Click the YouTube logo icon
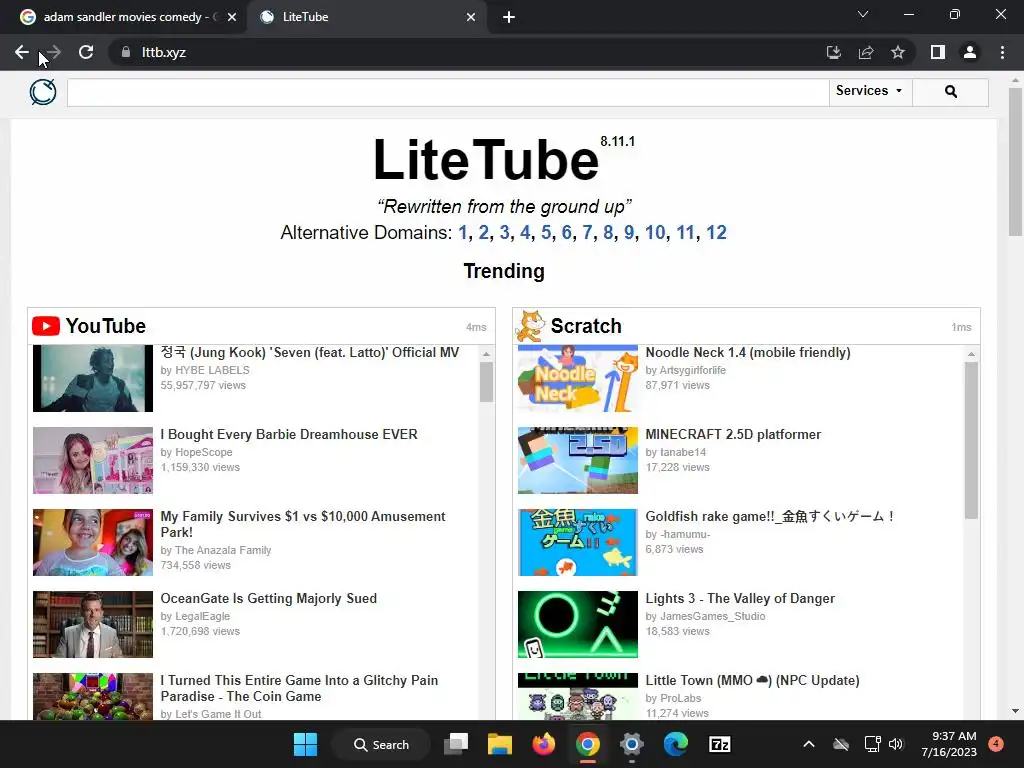The height and width of the screenshot is (768, 1024). [x=46, y=326]
